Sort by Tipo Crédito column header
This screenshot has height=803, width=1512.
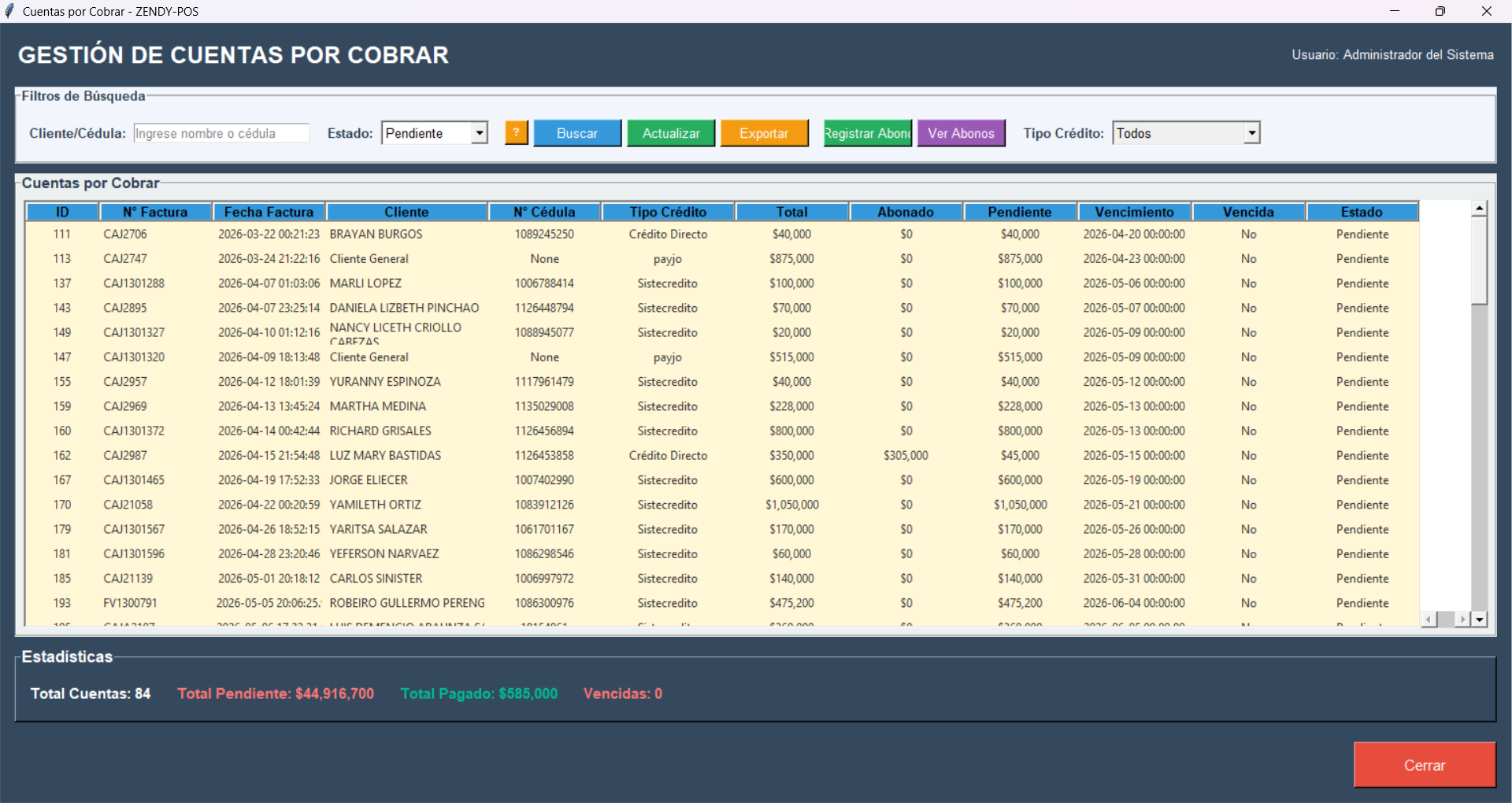668,212
